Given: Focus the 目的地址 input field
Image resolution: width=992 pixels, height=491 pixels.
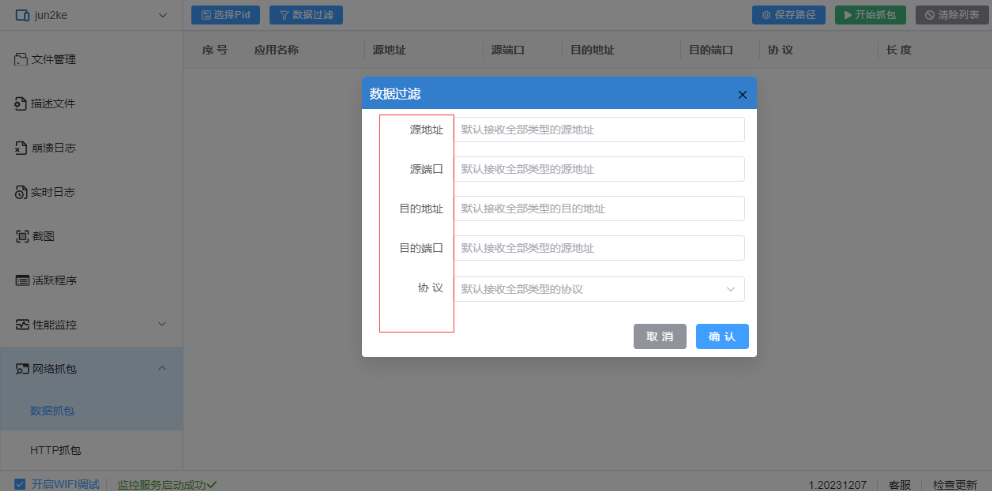Looking at the screenshot, I should (599, 208).
